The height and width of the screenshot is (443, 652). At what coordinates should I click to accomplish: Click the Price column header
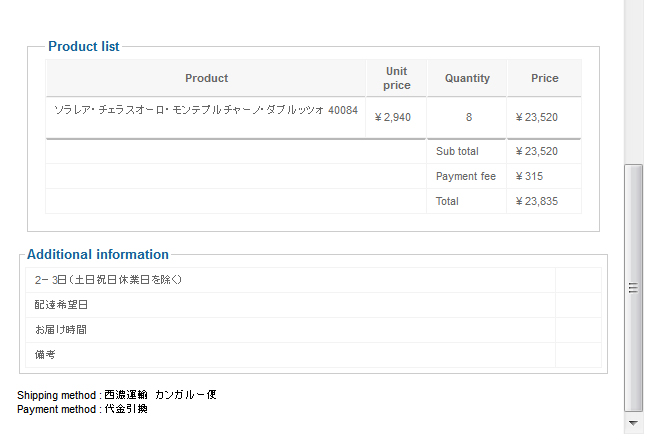point(544,78)
